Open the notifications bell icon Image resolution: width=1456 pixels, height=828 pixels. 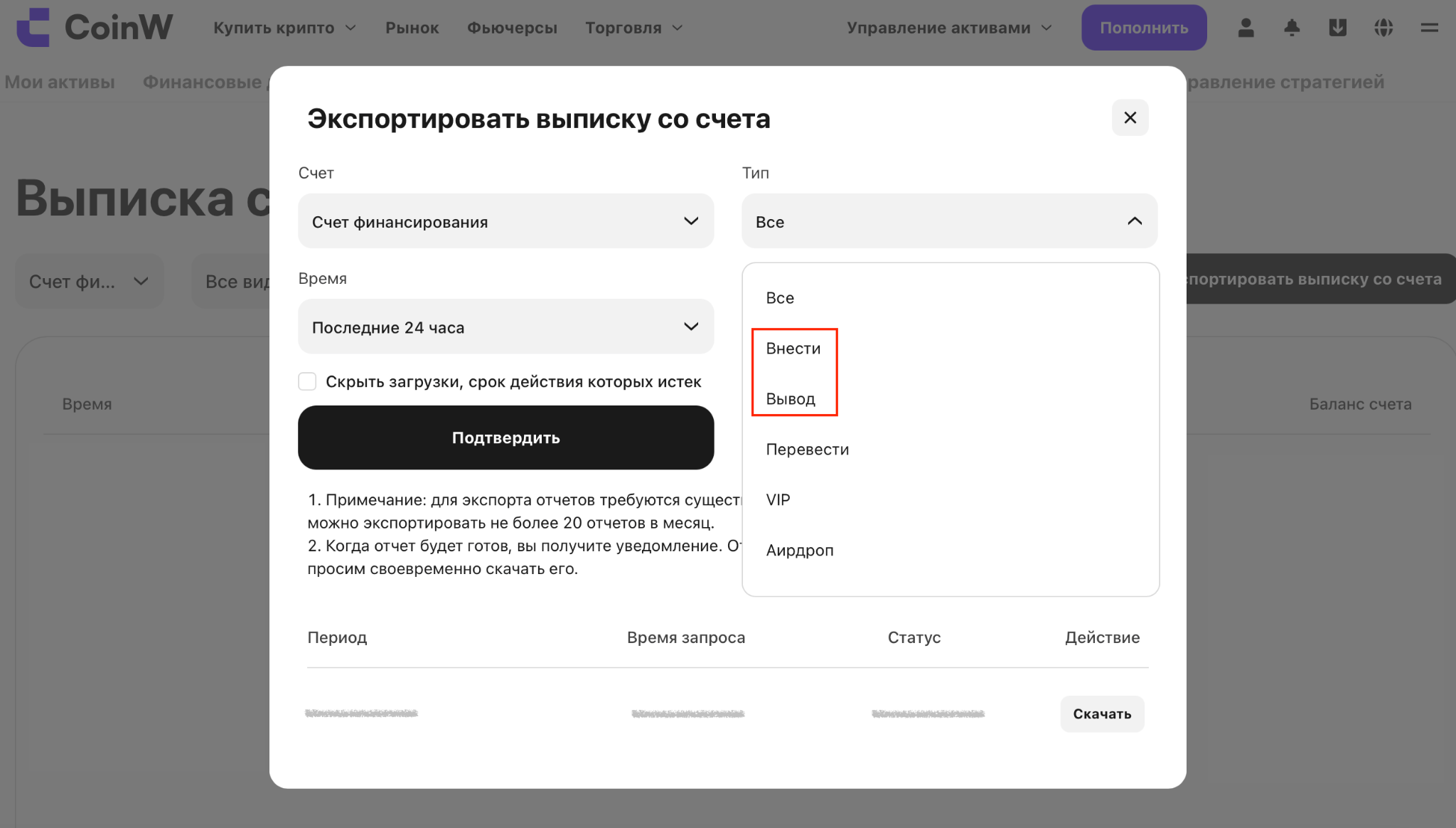tap(1292, 28)
